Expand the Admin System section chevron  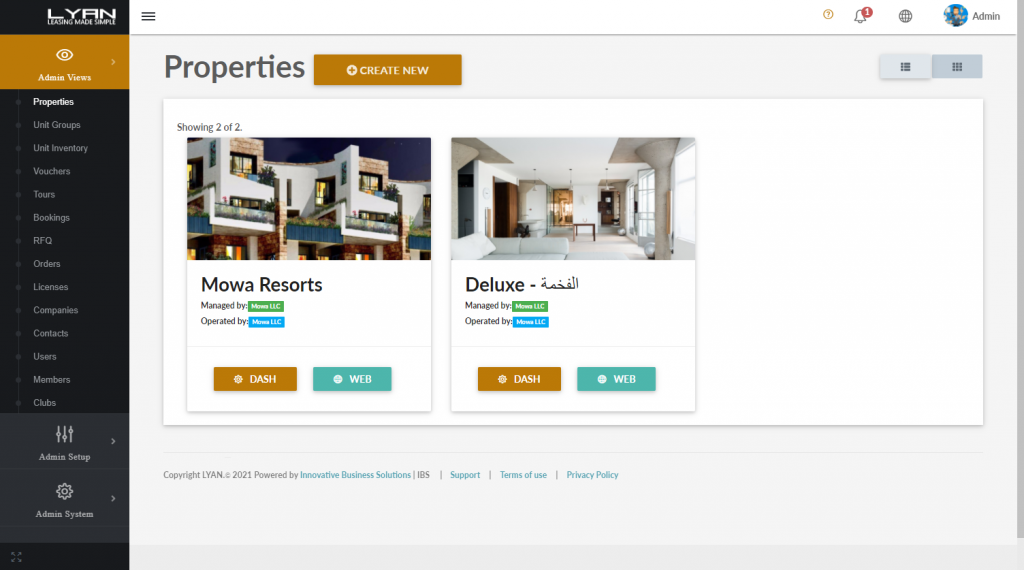click(113, 498)
